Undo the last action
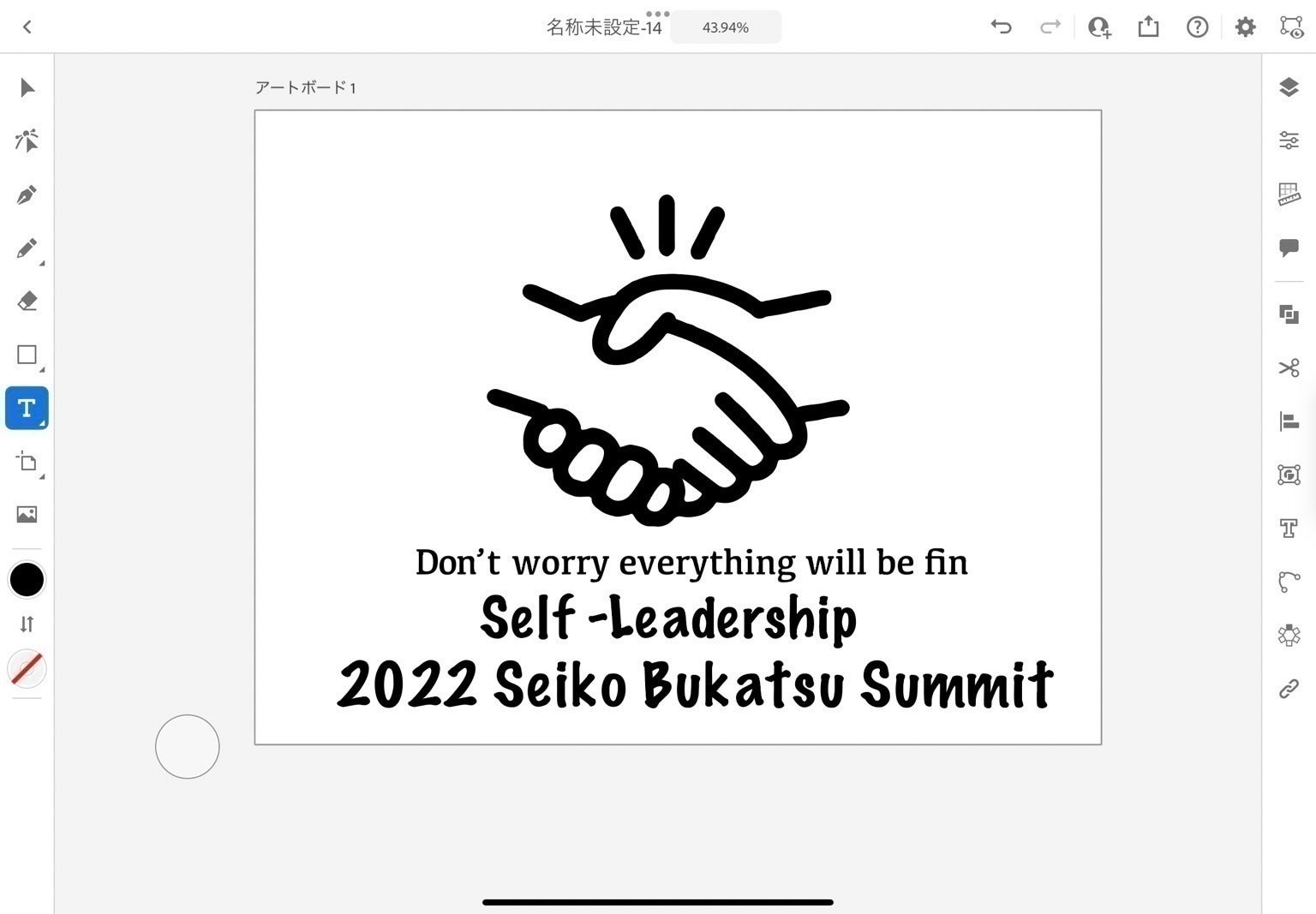The width and height of the screenshot is (1316, 914). coord(1001,27)
